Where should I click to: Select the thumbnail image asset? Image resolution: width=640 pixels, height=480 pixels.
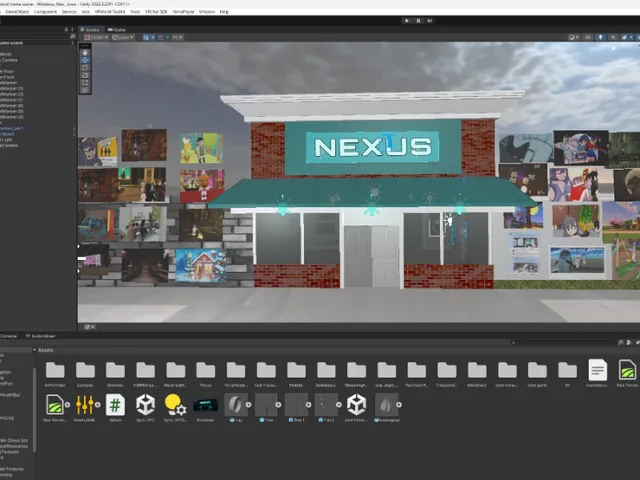pyautogui.click(x=205, y=408)
